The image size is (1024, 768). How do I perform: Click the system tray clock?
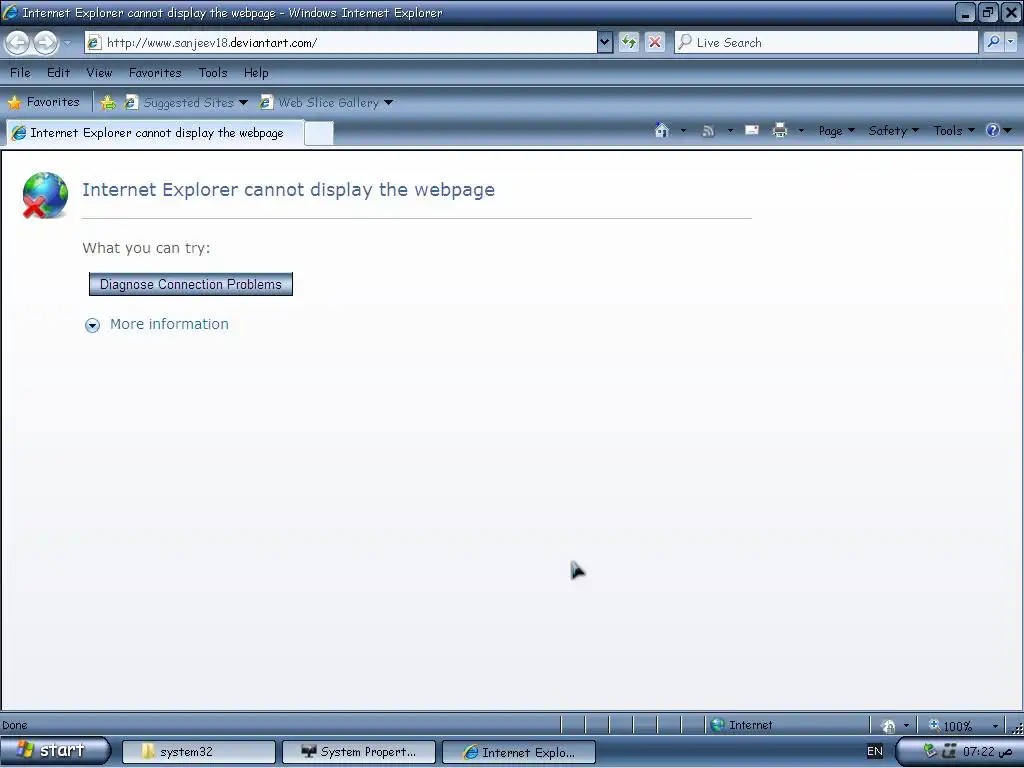987,752
